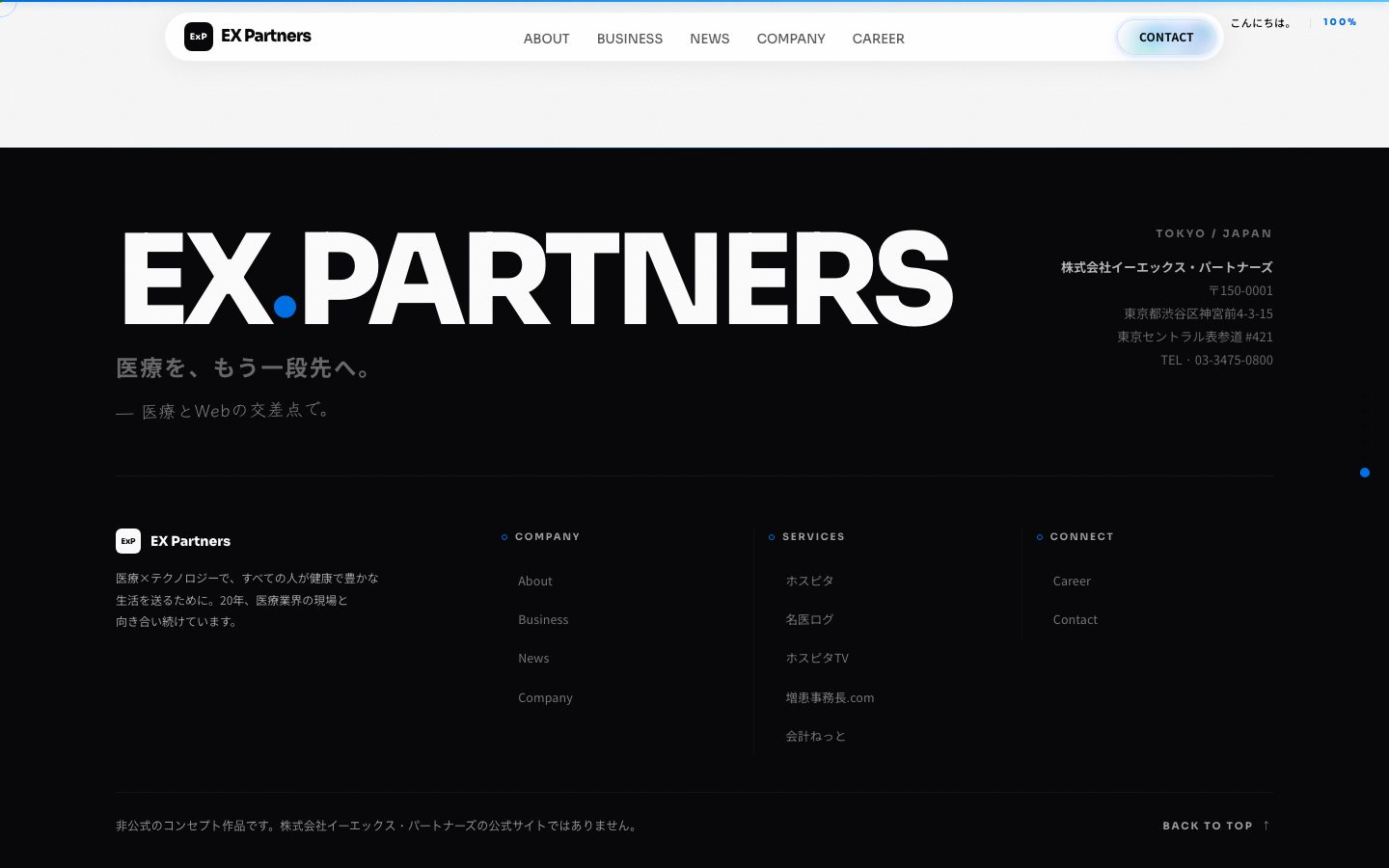Screen dimensions: 1389x868
Task: Select the active blue section indicator dot
Action: pyautogui.click(x=1365, y=473)
